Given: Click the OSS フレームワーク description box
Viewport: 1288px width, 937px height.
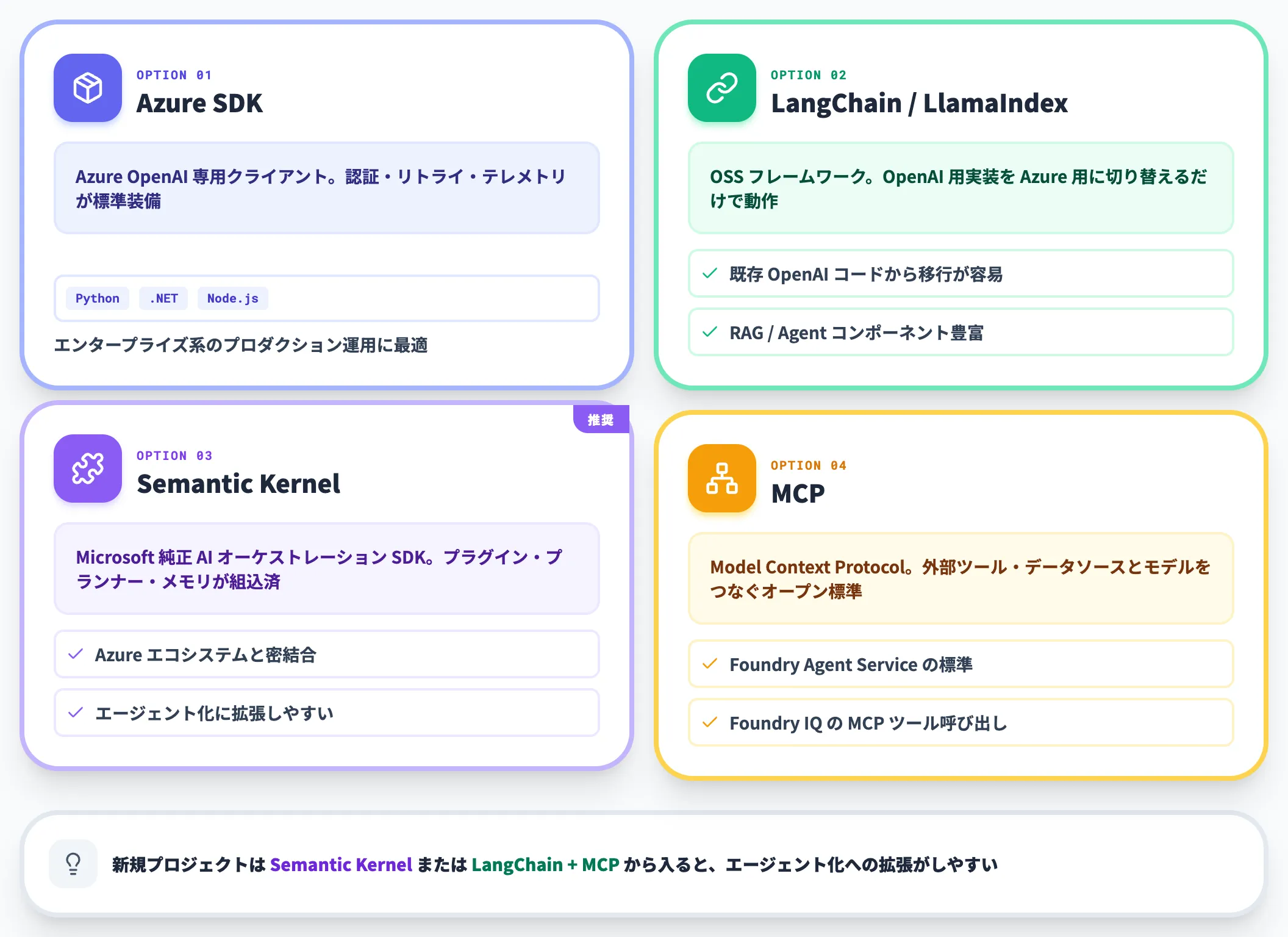Looking at the screenshot, I should tap(961, 188).
